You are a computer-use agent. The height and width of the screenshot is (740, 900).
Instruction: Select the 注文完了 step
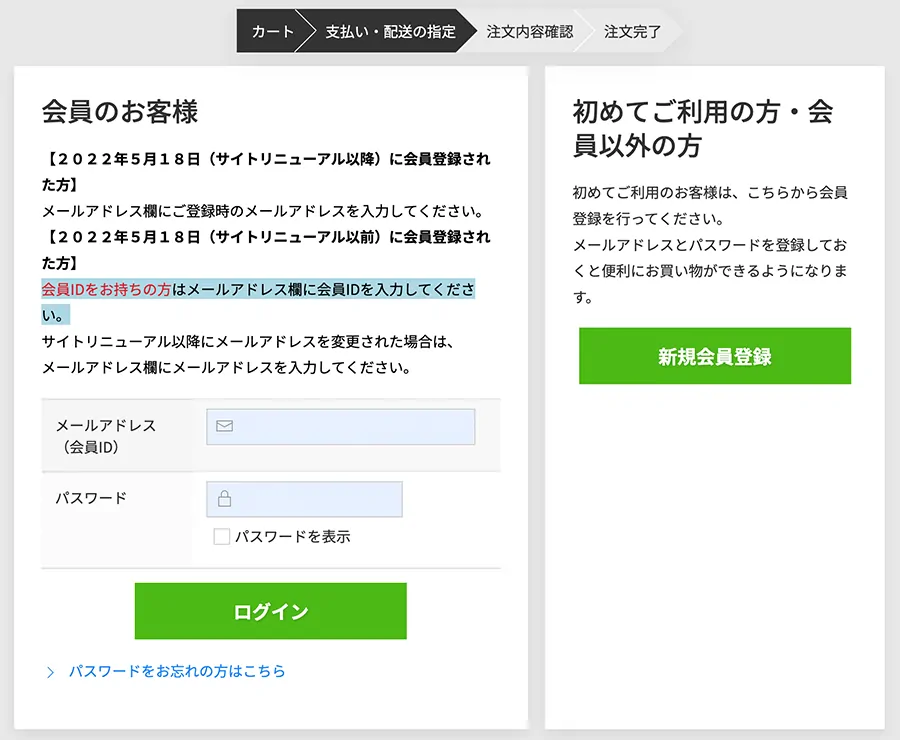click(x=632, y=31)
